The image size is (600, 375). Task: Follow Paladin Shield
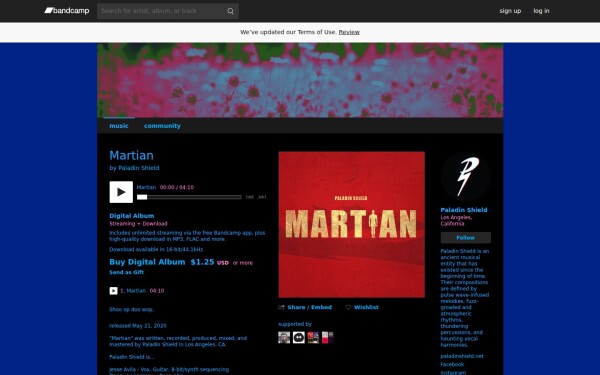(465, 238)
